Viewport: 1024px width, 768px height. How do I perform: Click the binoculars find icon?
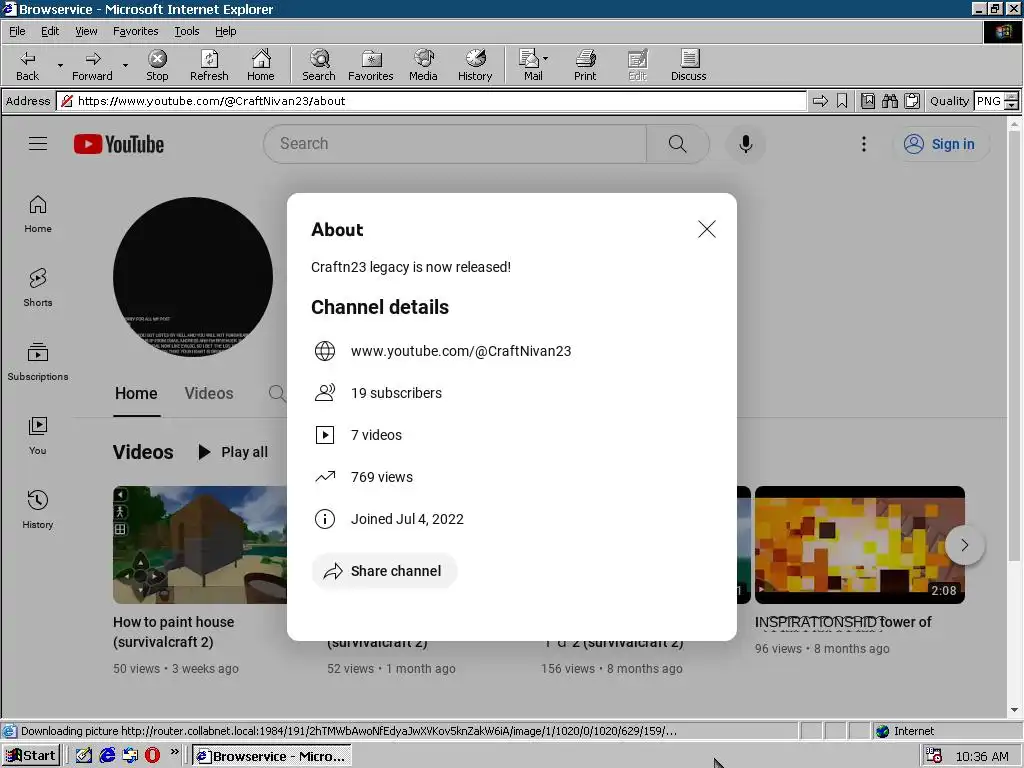tap(889, 101)
